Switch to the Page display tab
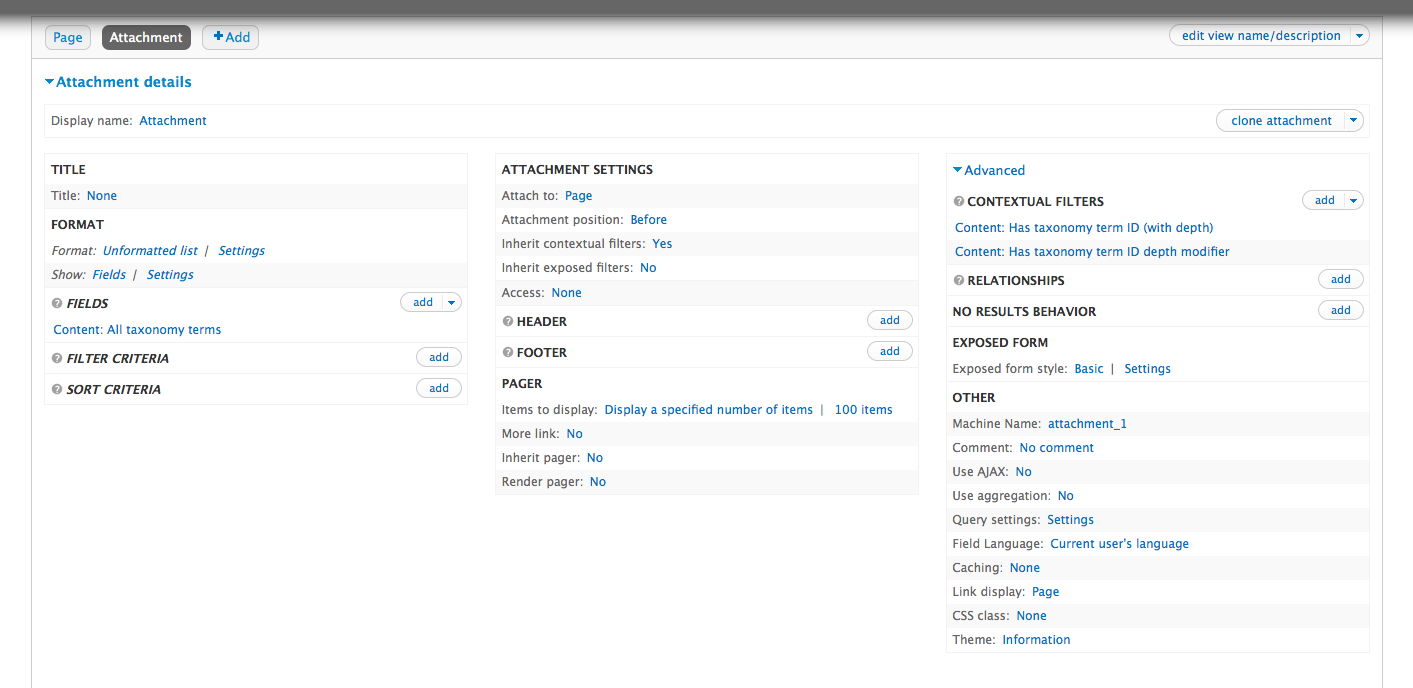This screenshot has height=688, width=1413. pyautogui.click(x=68, y=37)
